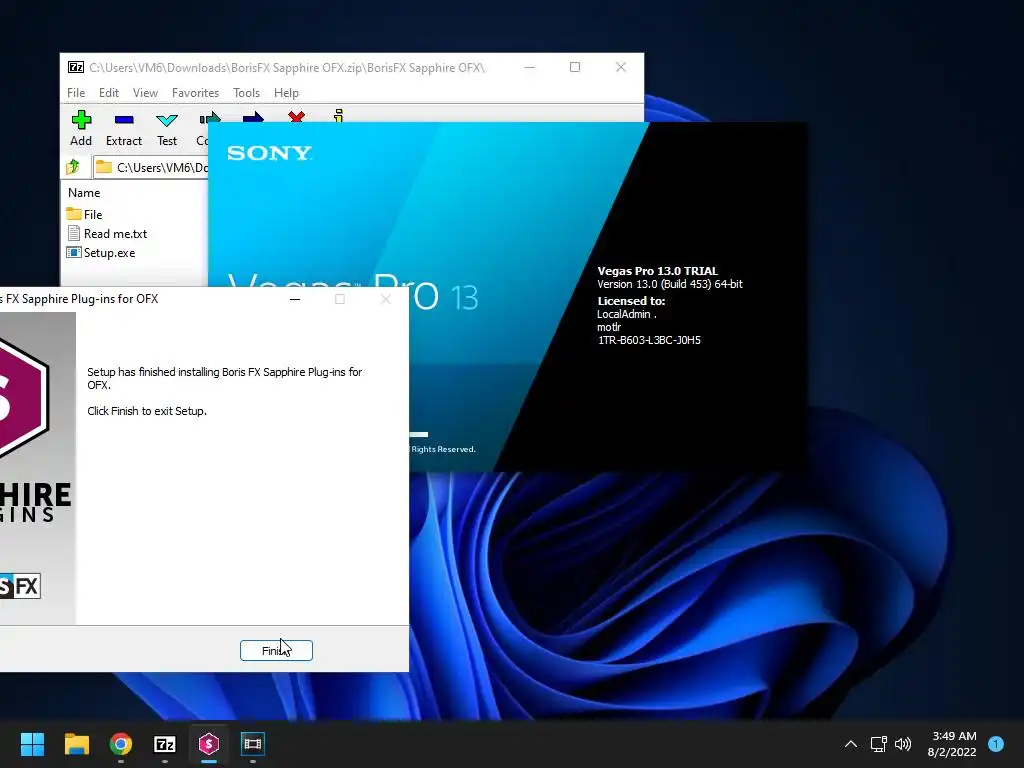Screen dimensions: 1024x768
Task: Open Google Chrome from the taskbar
Action: 121,744
